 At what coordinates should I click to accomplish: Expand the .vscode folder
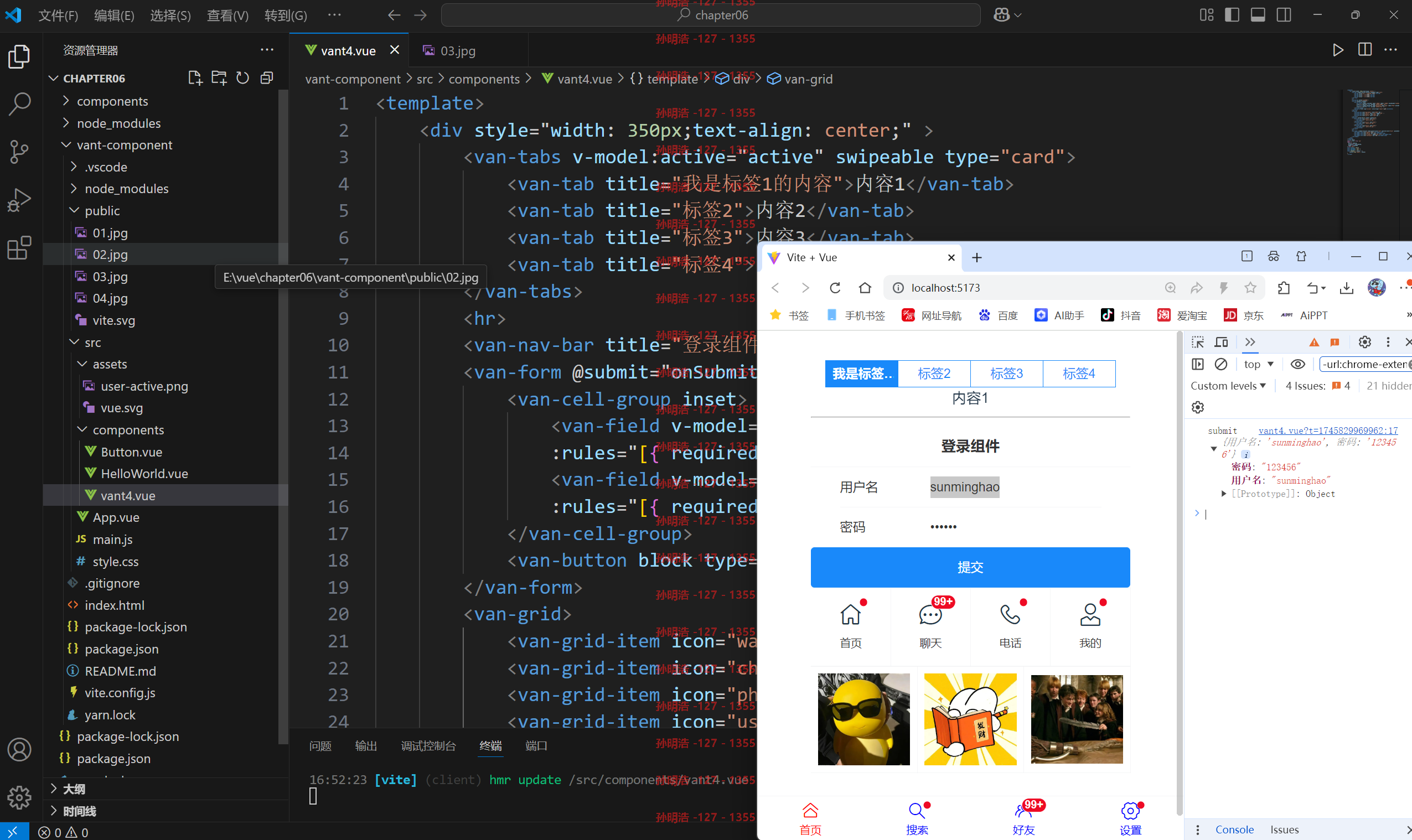pos(74,167)
